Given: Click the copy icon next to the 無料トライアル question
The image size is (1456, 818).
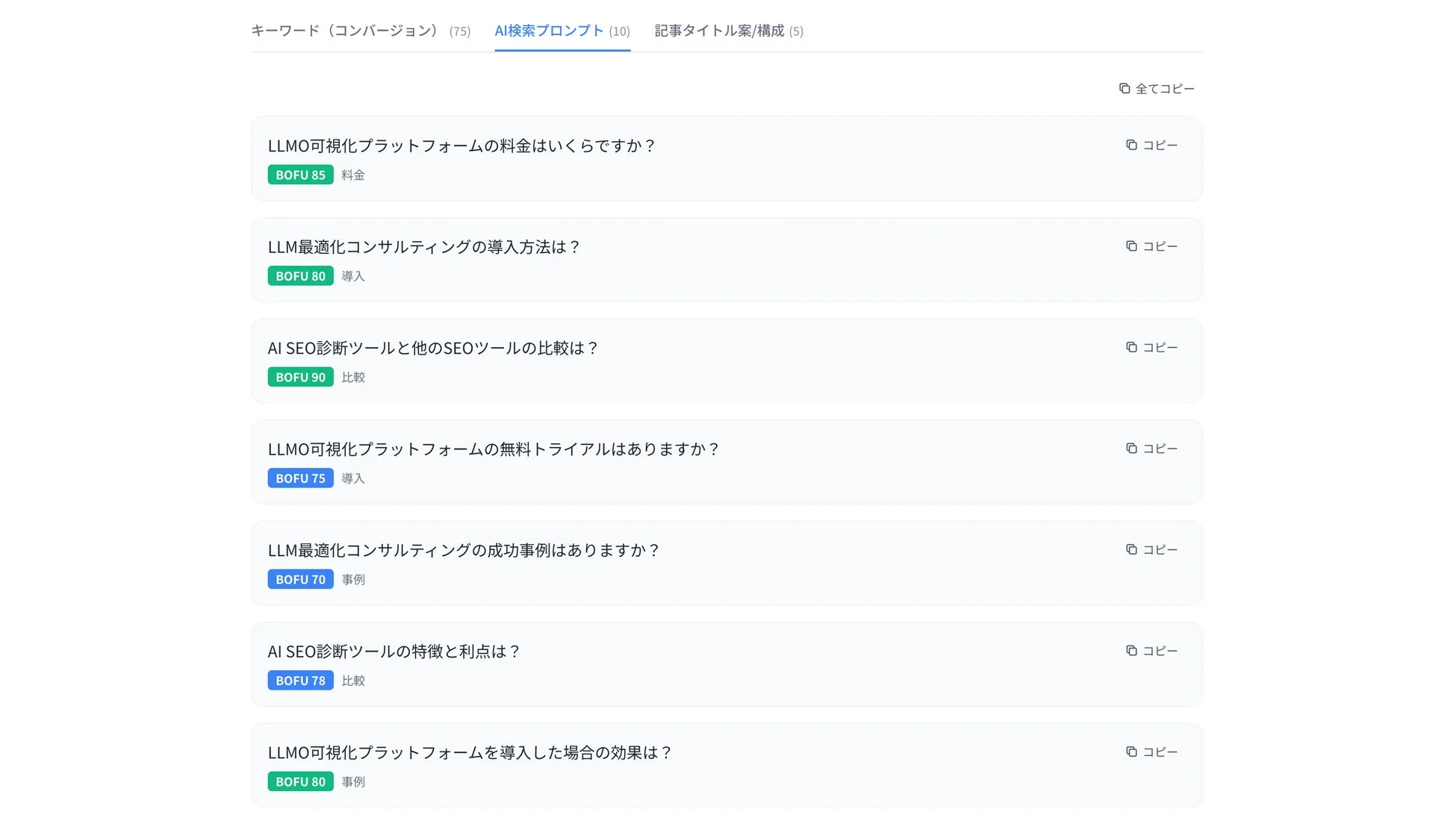Looking at the screenshot, I should (x=1130, y=448).
